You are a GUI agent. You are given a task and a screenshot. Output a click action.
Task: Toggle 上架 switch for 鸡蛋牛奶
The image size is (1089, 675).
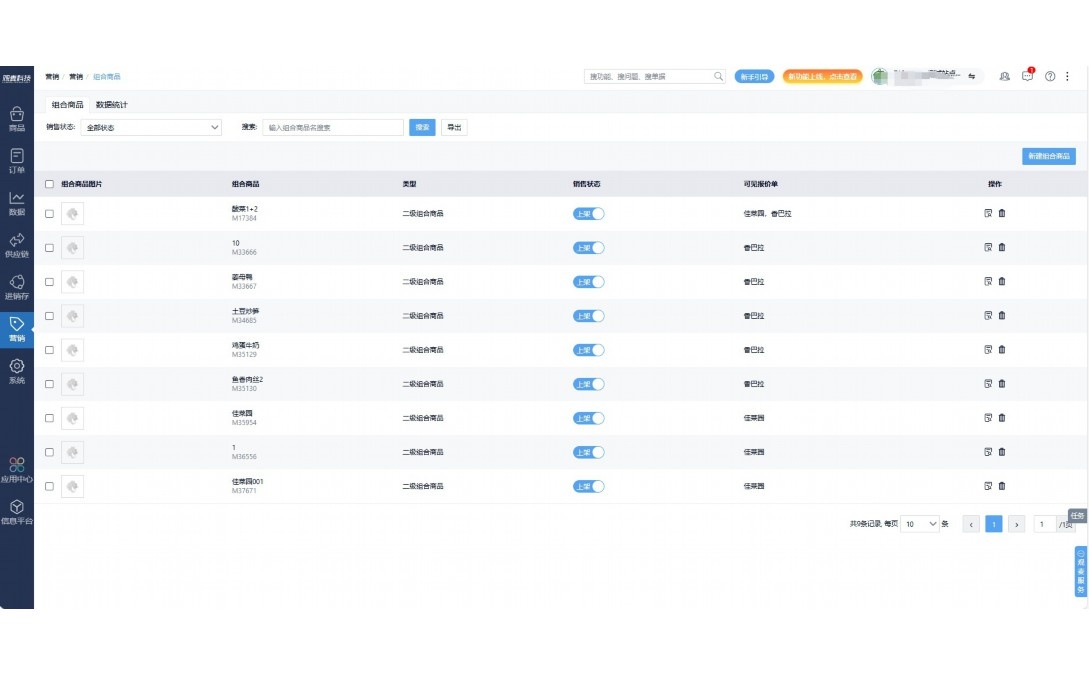pyautogui.click(x=589, y=350)
